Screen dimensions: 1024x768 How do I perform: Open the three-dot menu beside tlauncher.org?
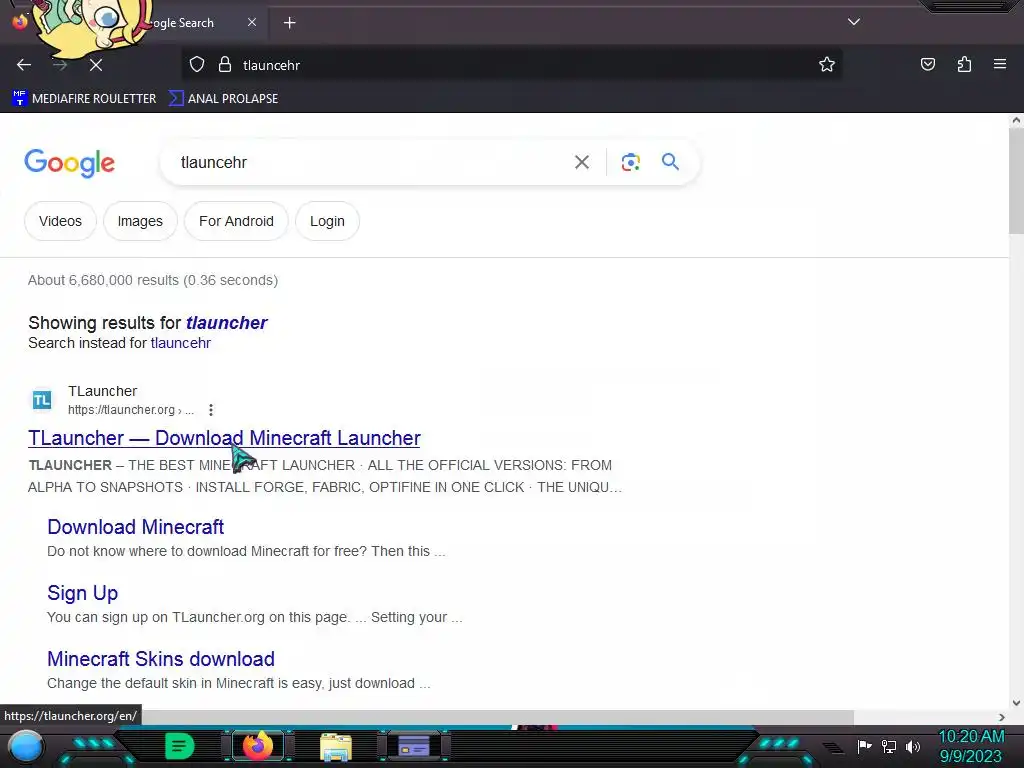[210, 410]
